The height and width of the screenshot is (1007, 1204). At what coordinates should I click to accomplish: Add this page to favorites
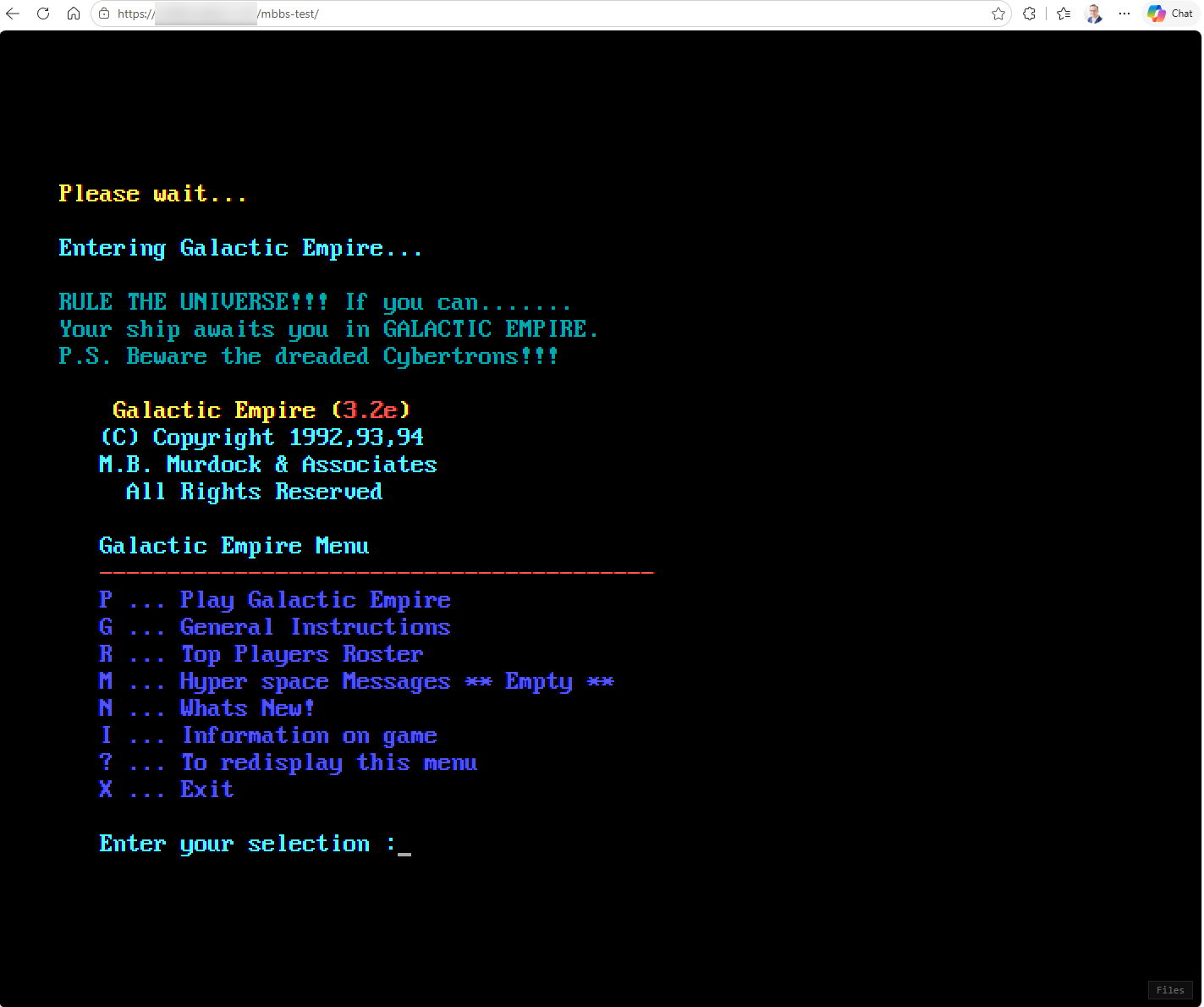click(998, 14)
